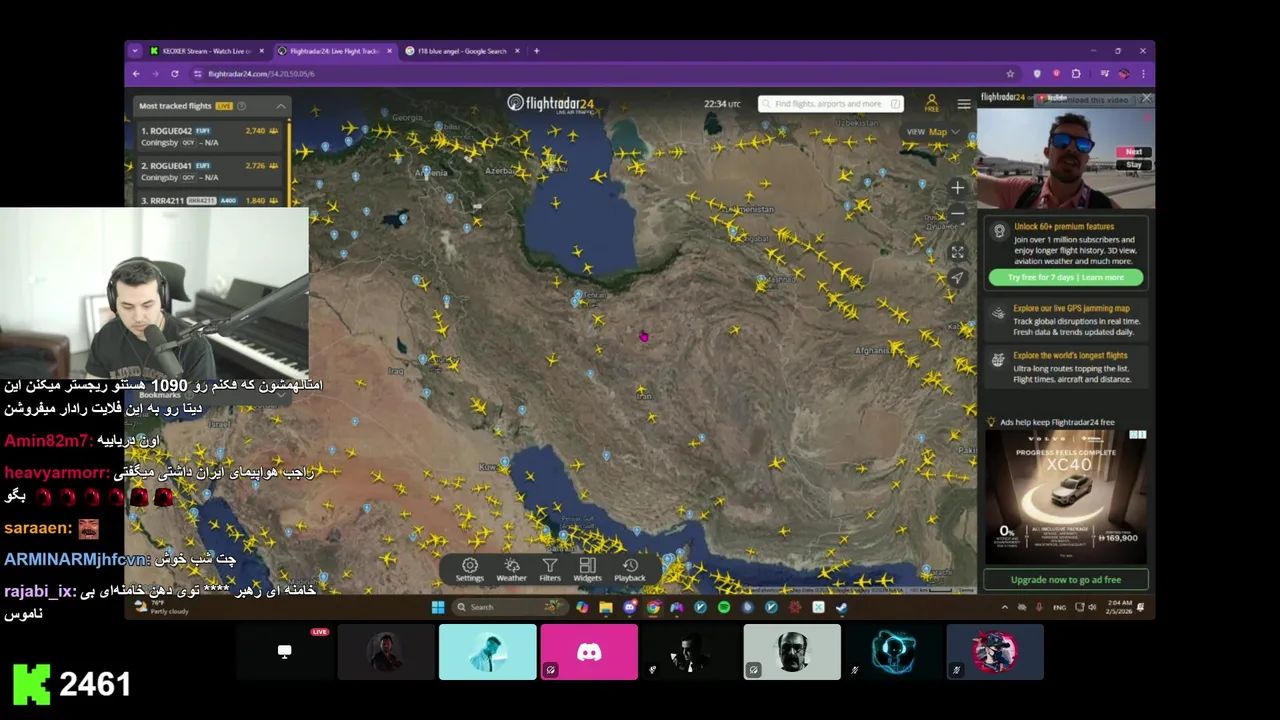Select RRR4211 in most tracked flights

point(211,200)
